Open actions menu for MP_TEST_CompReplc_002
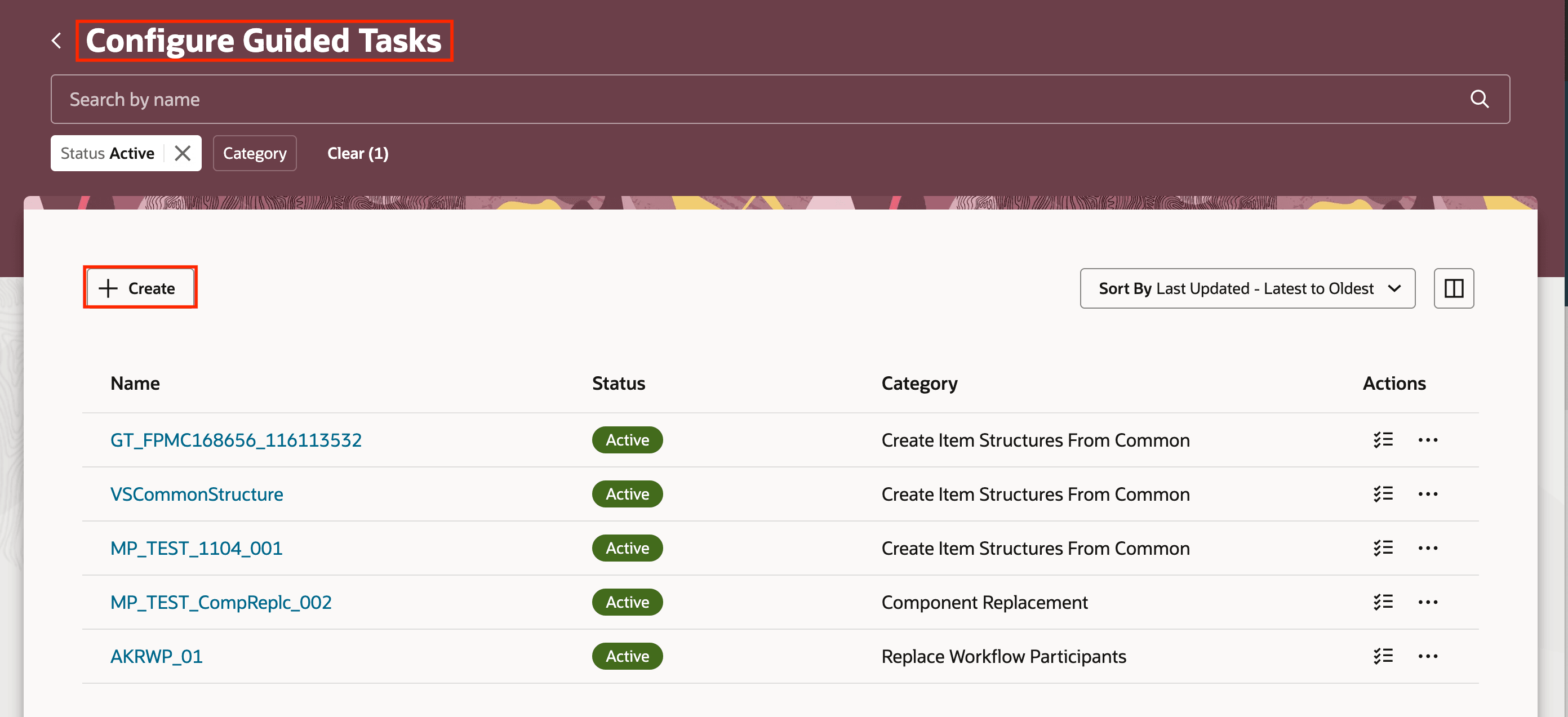Viewport: 1568px width, 717px height. [1429, 602]
